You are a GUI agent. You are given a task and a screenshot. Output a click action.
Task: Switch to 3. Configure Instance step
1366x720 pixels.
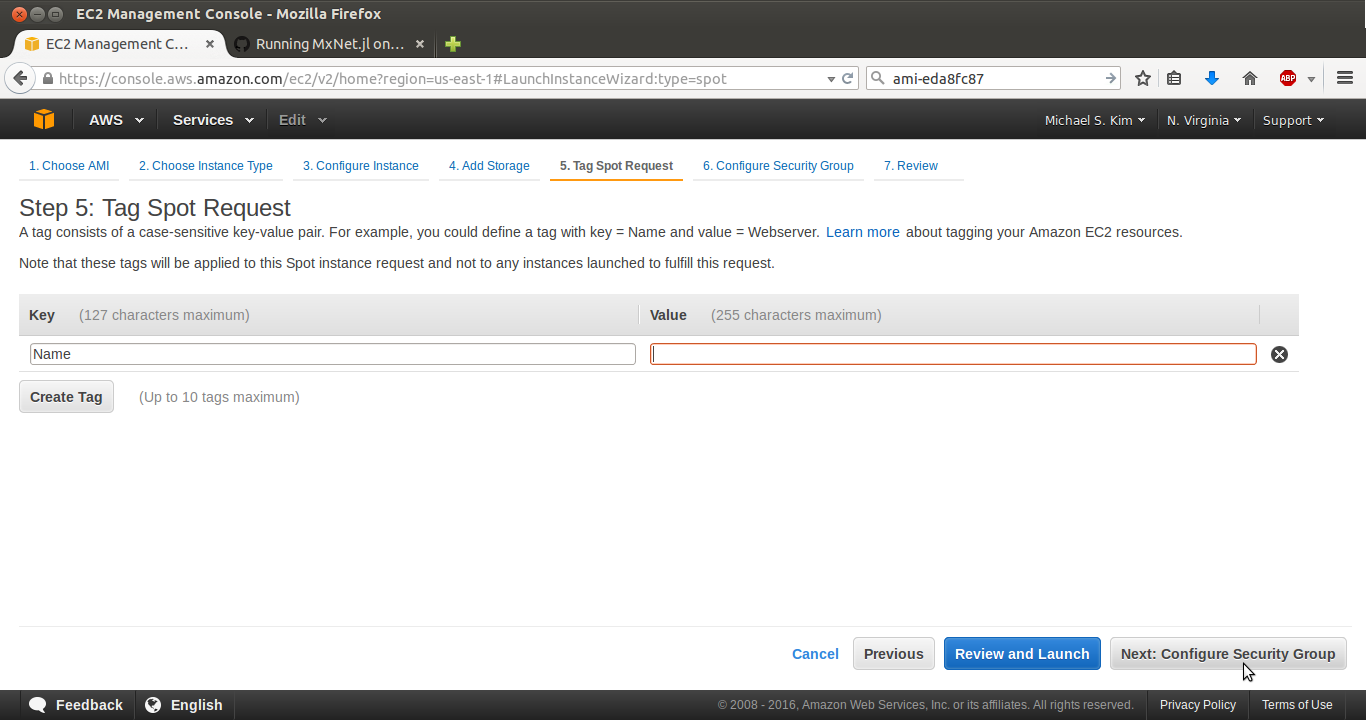pyautogui.click(x=361, y=166)
